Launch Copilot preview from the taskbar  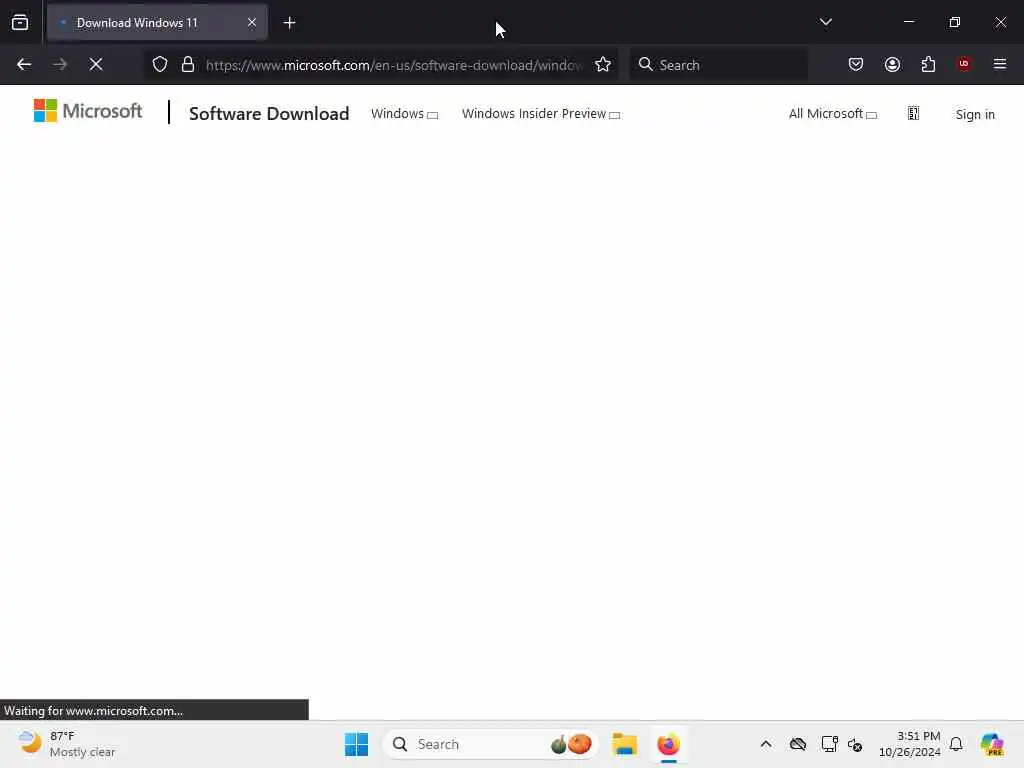pyautogui.click(x=992, y=744)
